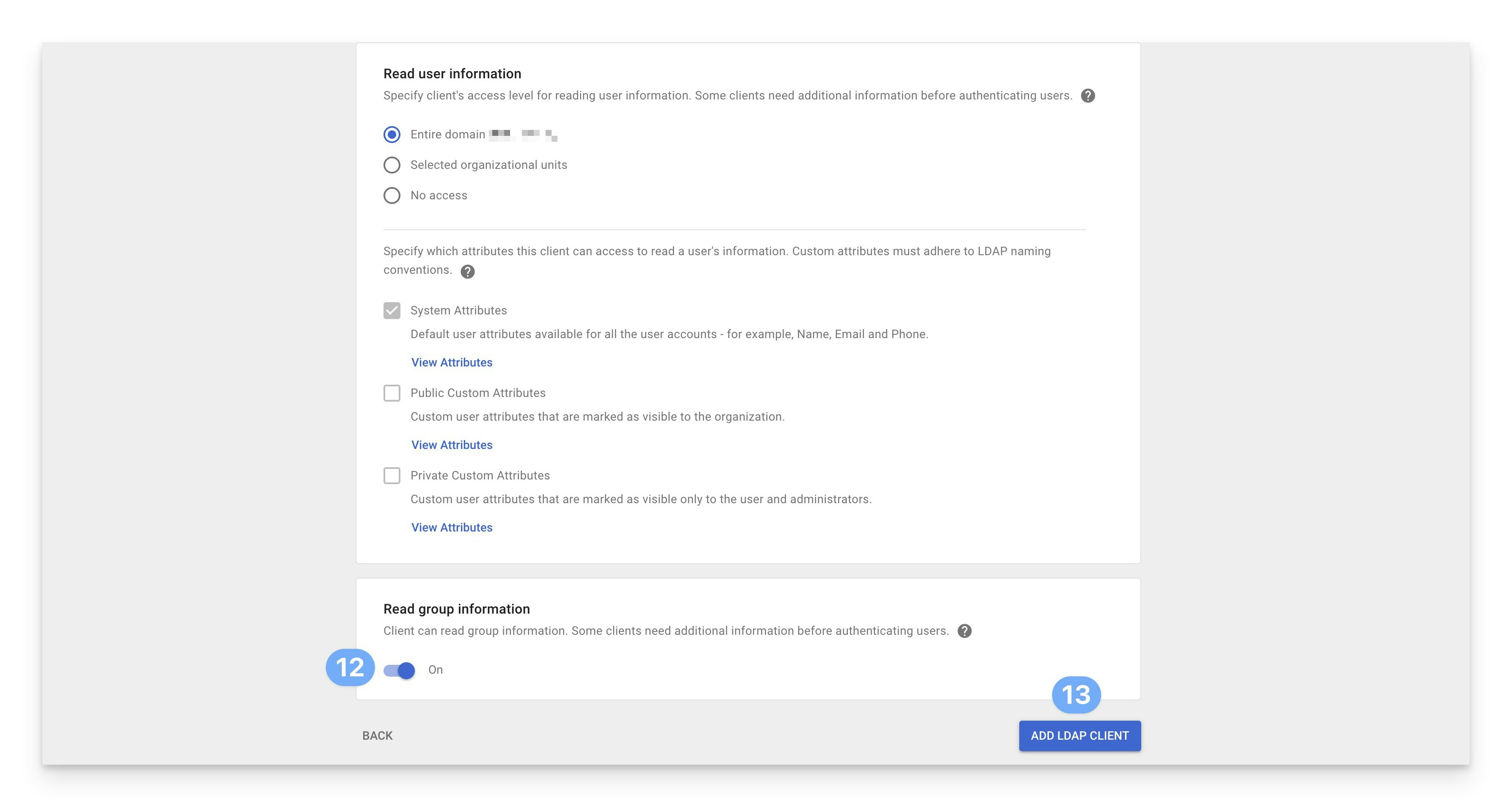Click help icon beside Read group information description
1512x807 pixels.
tap(964, 631)
